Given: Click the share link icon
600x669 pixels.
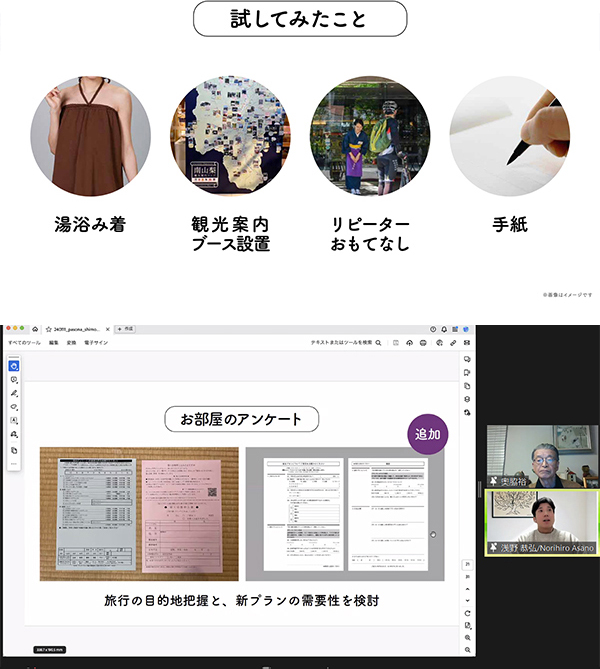Looking at the screenshot, I should click(453, 343).
